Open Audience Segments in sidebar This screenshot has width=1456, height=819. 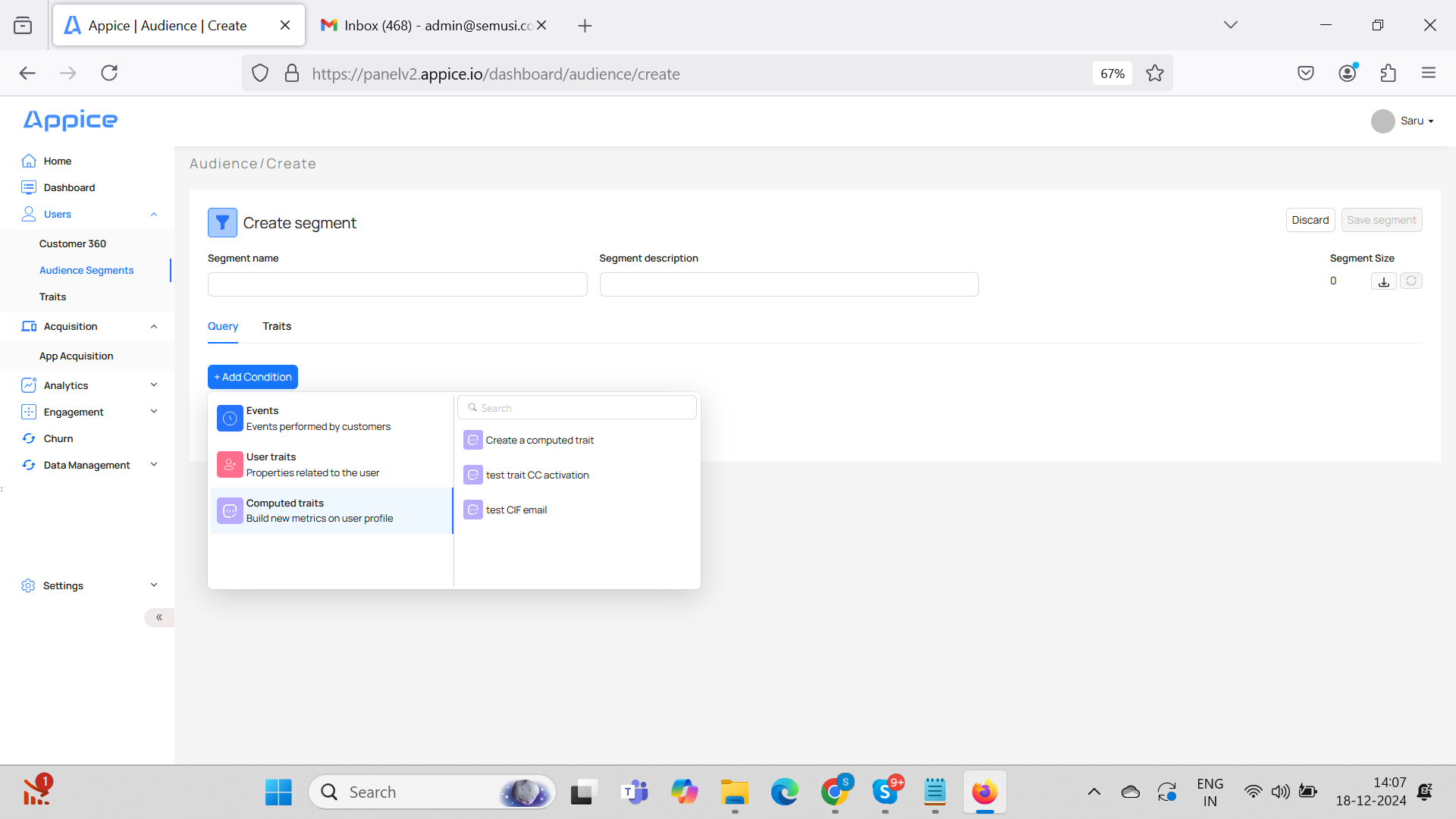[86, 270]
